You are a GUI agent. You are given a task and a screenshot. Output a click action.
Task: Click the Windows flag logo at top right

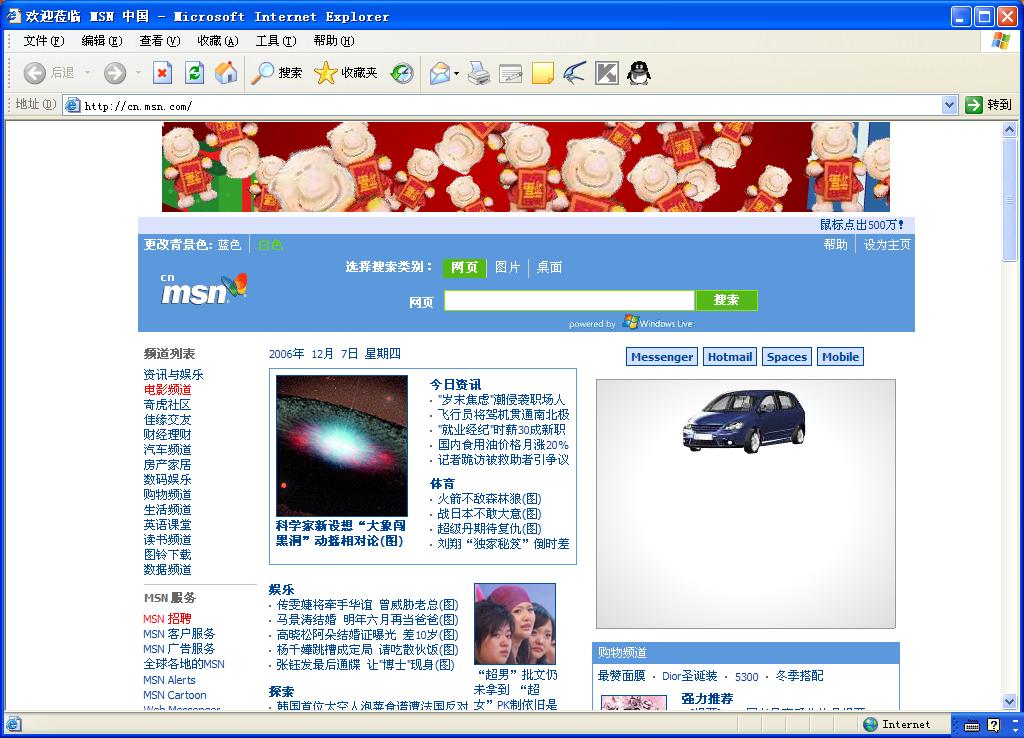tap(1000, 40)
